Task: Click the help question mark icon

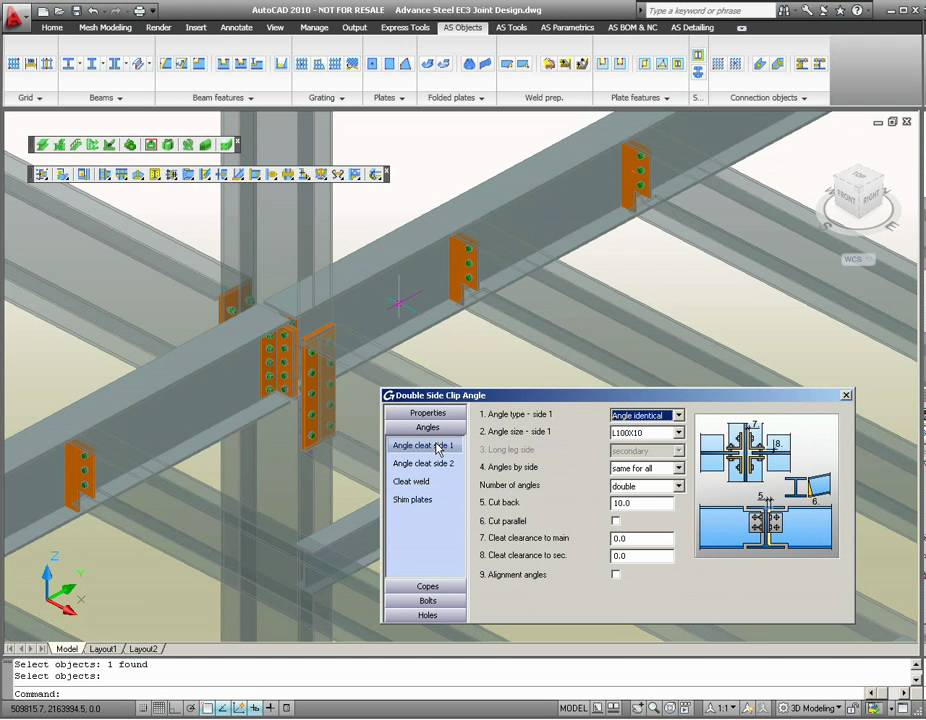Action: [x=857, y=11]
